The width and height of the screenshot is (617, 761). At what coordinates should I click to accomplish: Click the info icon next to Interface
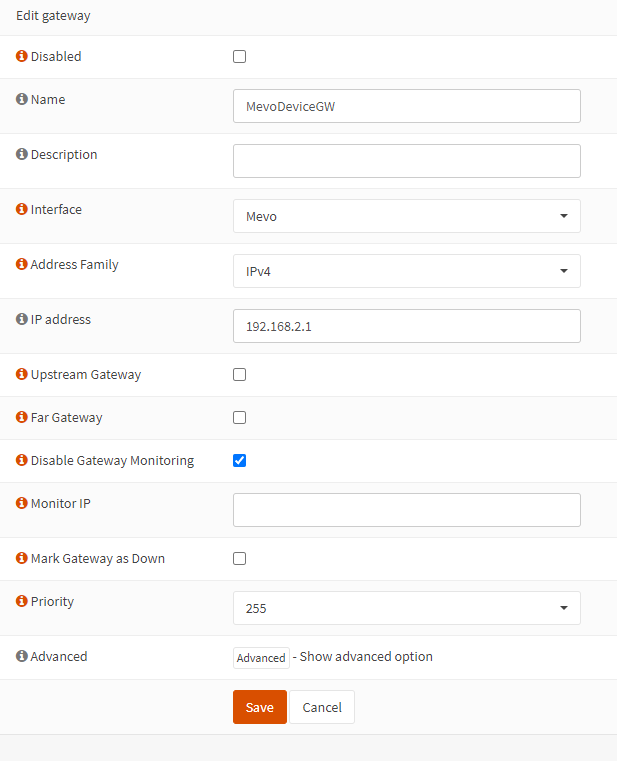pyautogui.click(x=22, y=210)
